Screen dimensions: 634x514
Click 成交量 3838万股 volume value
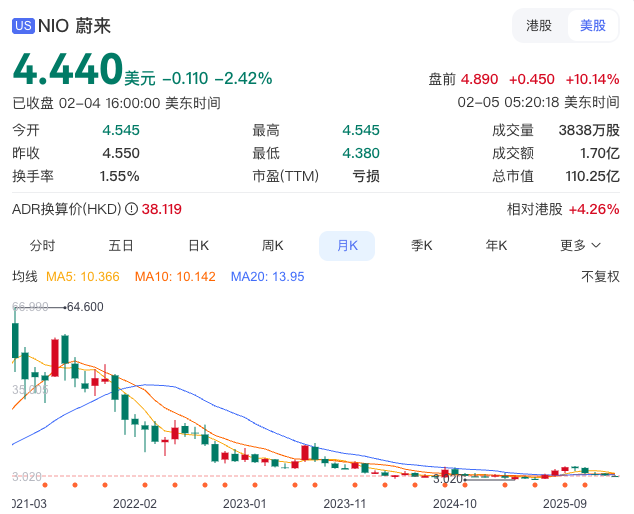point(589,130)
